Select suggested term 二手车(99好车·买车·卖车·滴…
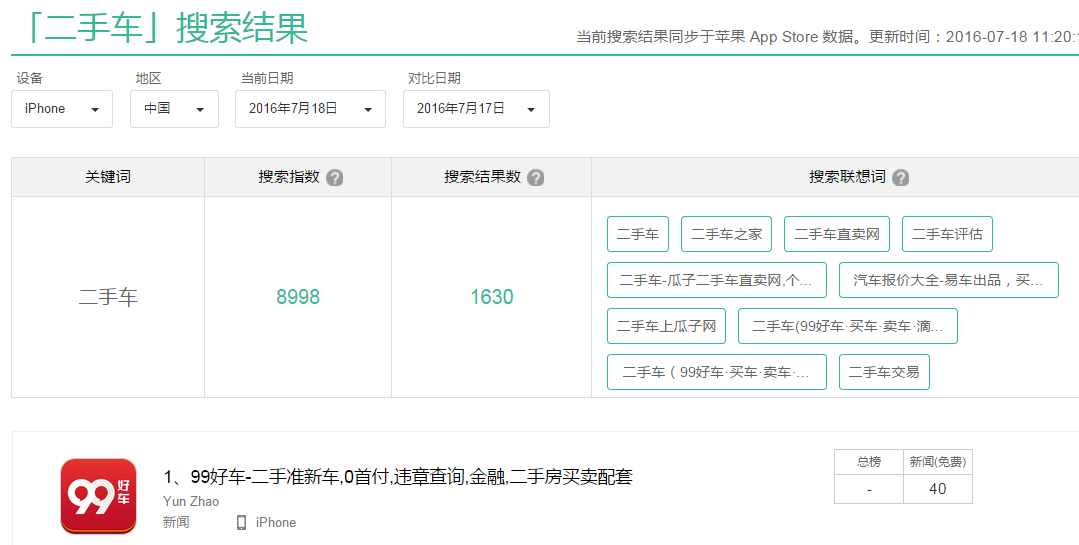 click(848, 326)
